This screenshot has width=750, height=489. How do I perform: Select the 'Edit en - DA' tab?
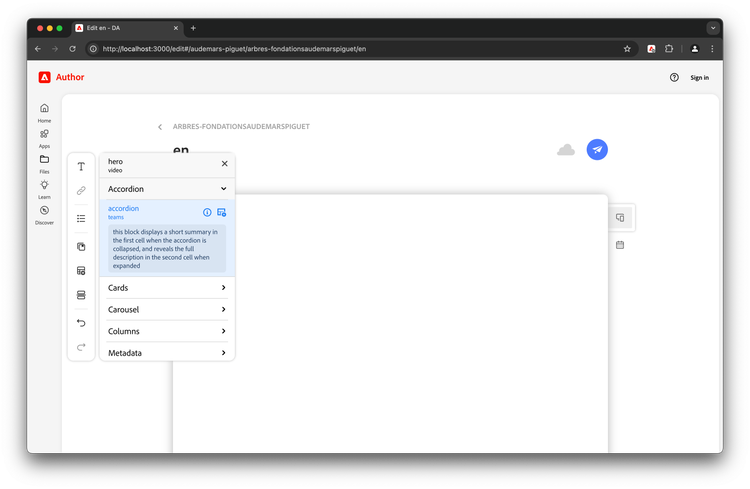click(127, 28)
